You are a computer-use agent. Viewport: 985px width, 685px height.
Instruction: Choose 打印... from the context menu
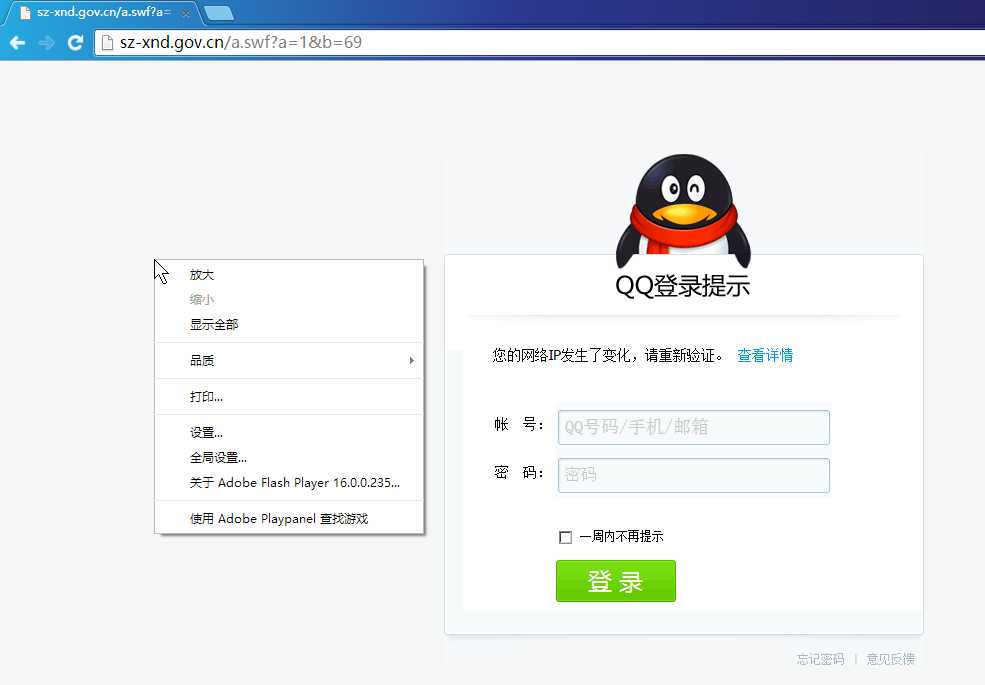pos(289,397)
